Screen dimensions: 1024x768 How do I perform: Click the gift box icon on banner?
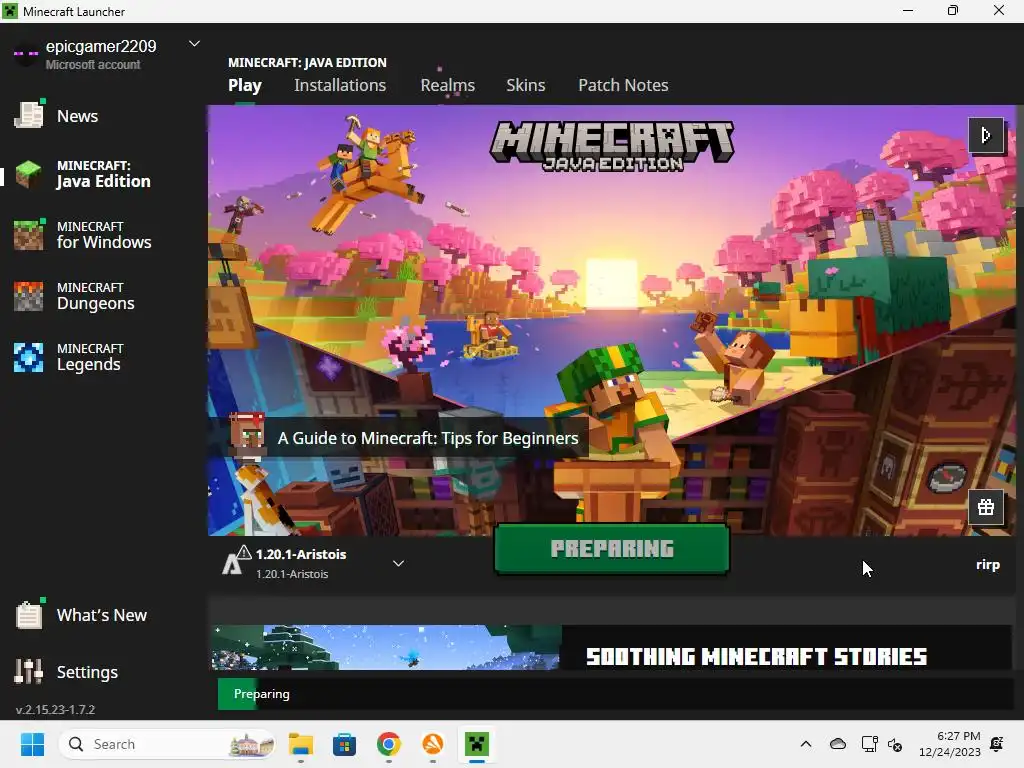click(x=985, y=507)
